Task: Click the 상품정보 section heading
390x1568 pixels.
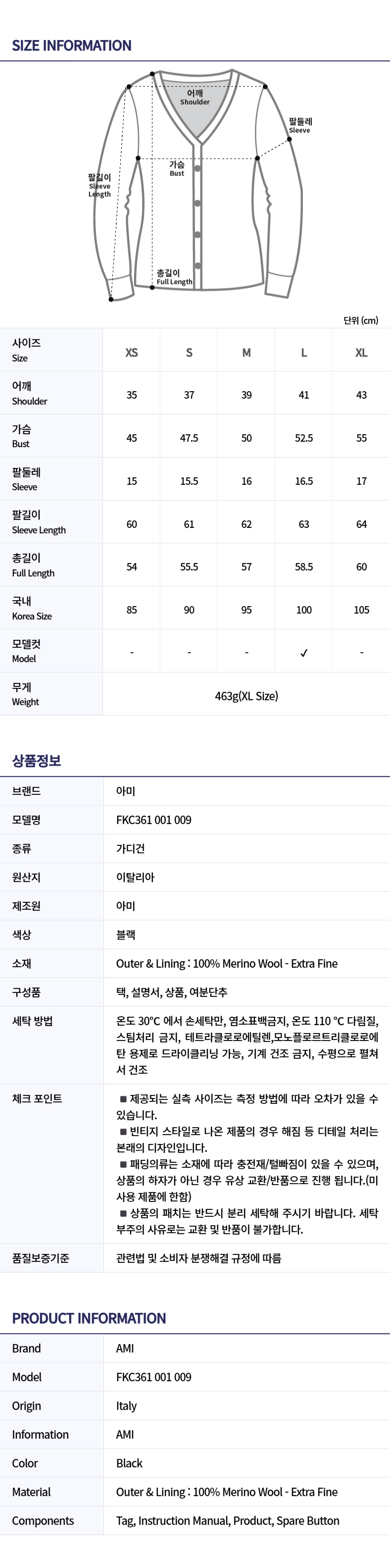Action: [37, 760]
